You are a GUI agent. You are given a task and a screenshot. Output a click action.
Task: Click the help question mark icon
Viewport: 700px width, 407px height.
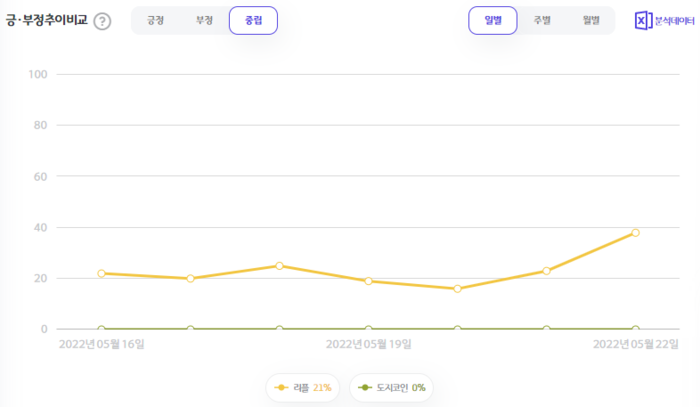pyautogui.click(x=102, y=21)
